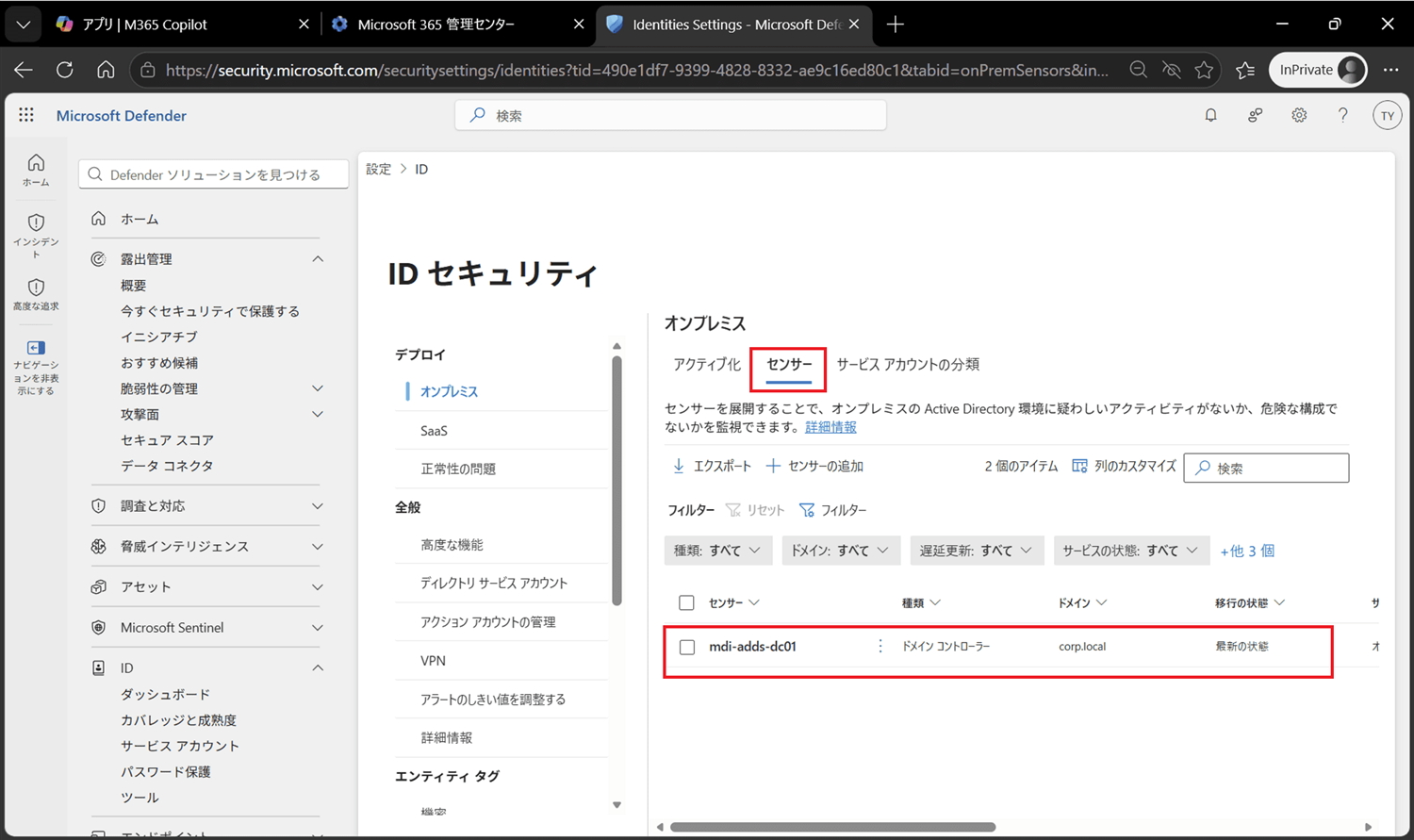Open the help question mark icon

point(1343,115)
